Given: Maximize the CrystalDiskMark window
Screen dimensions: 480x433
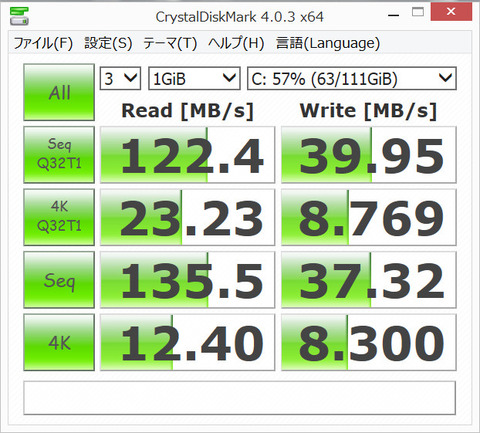Looking at the screenshot, I should (418, 13).
